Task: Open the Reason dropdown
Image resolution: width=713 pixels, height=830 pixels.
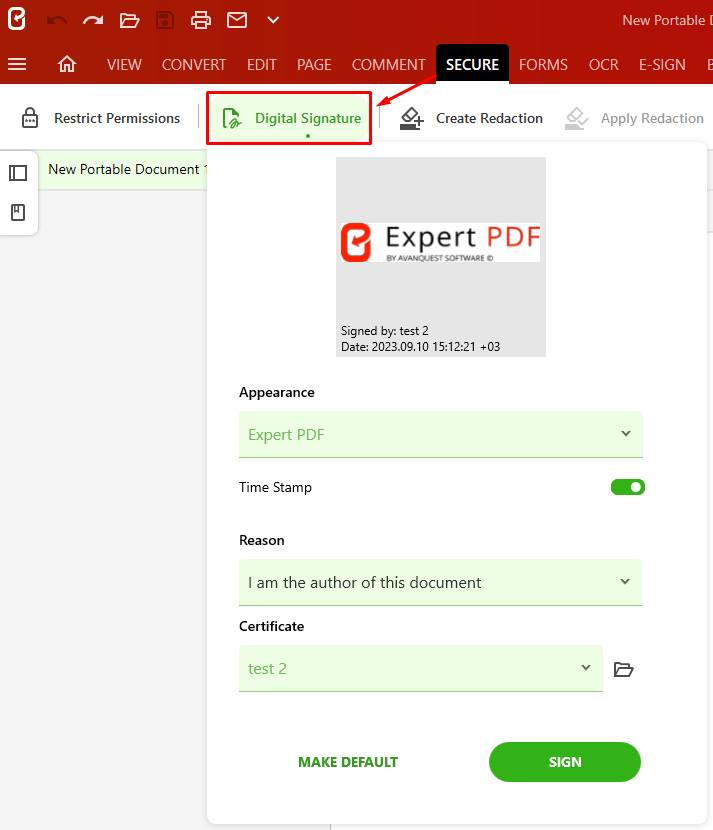Action: click(x=440, y=582)
